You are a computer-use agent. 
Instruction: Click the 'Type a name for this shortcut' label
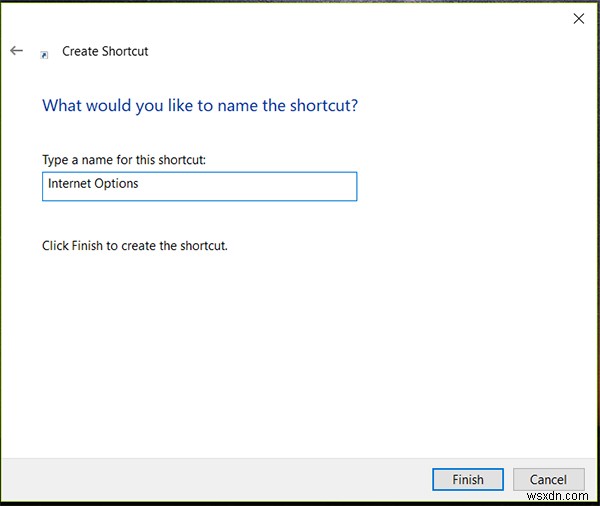pos(124,160)
